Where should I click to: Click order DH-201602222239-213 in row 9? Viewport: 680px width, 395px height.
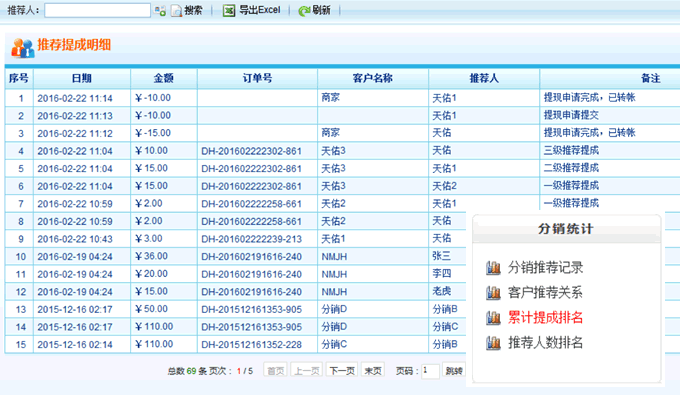click(251, 239)
